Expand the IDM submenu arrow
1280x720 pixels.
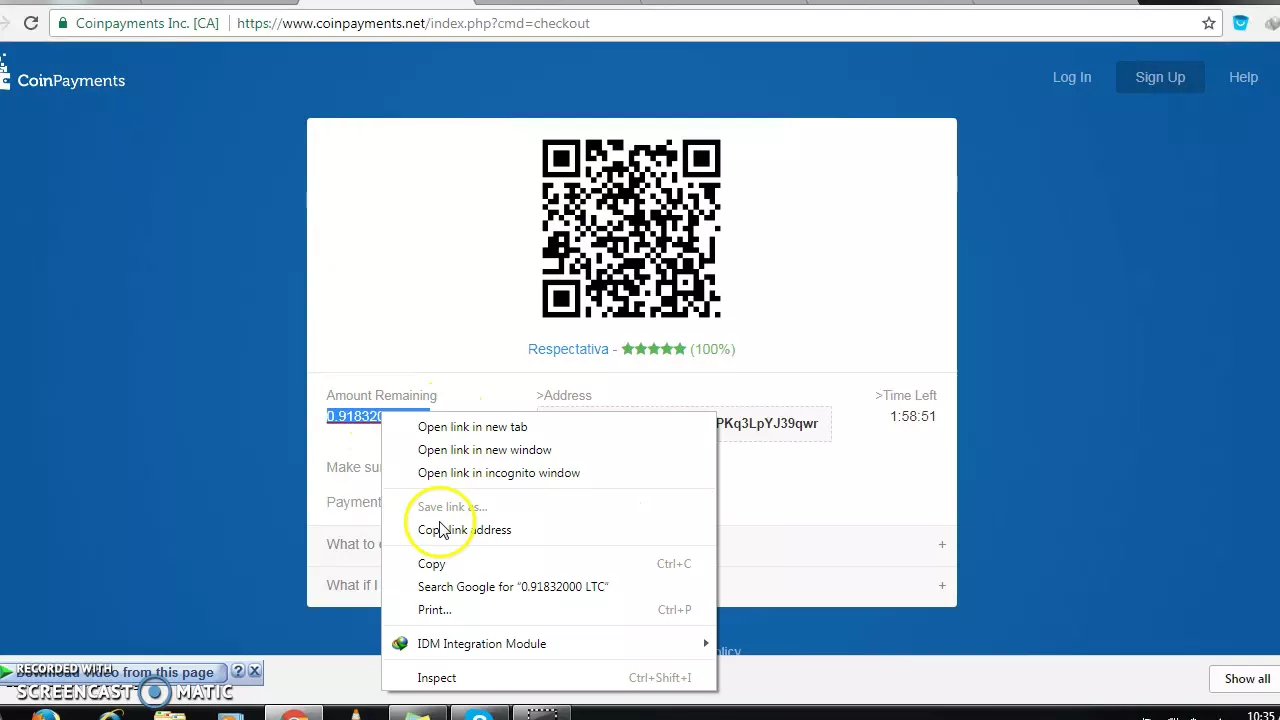point(706,644)
